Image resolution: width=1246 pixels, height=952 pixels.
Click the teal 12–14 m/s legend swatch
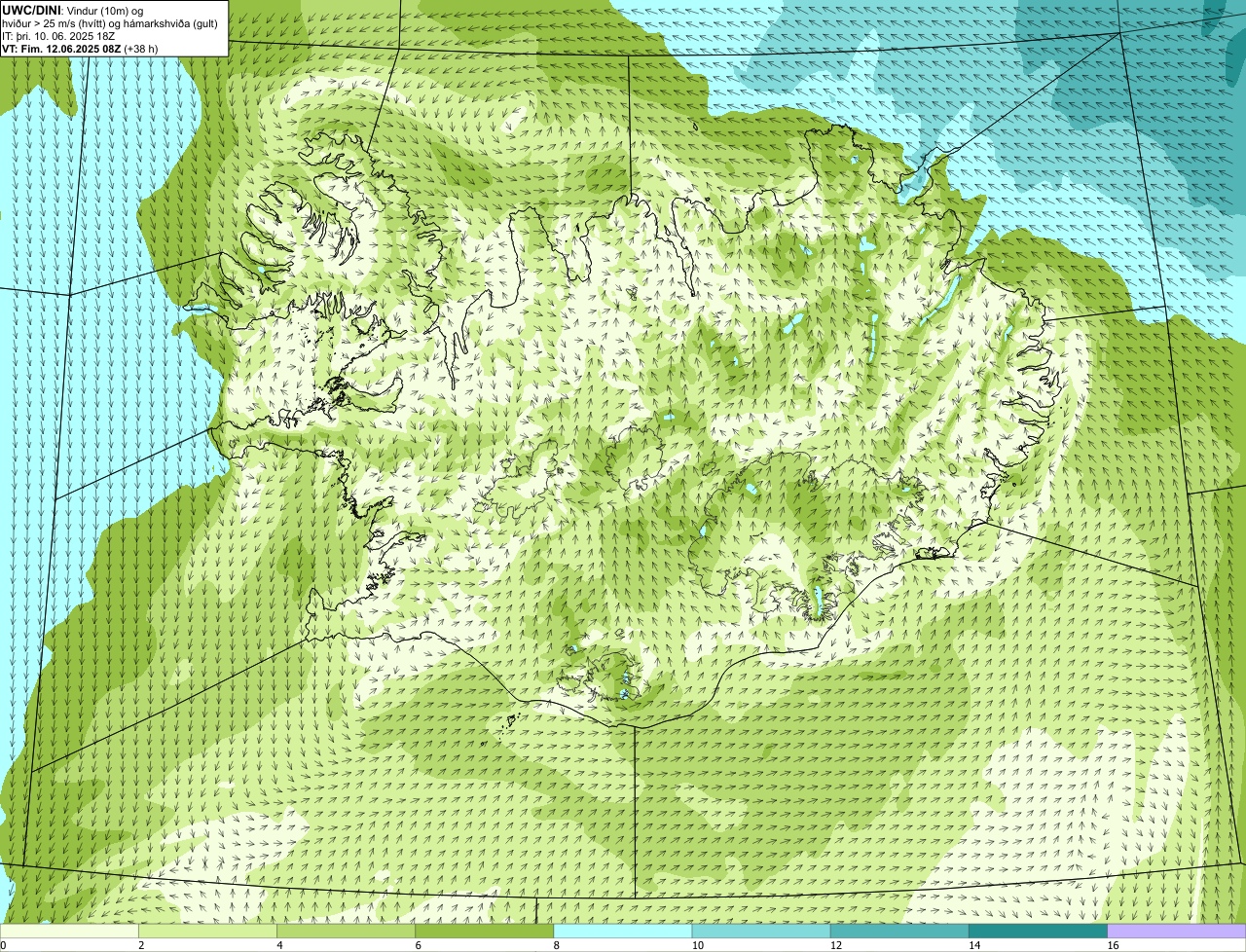click(900, 931)
